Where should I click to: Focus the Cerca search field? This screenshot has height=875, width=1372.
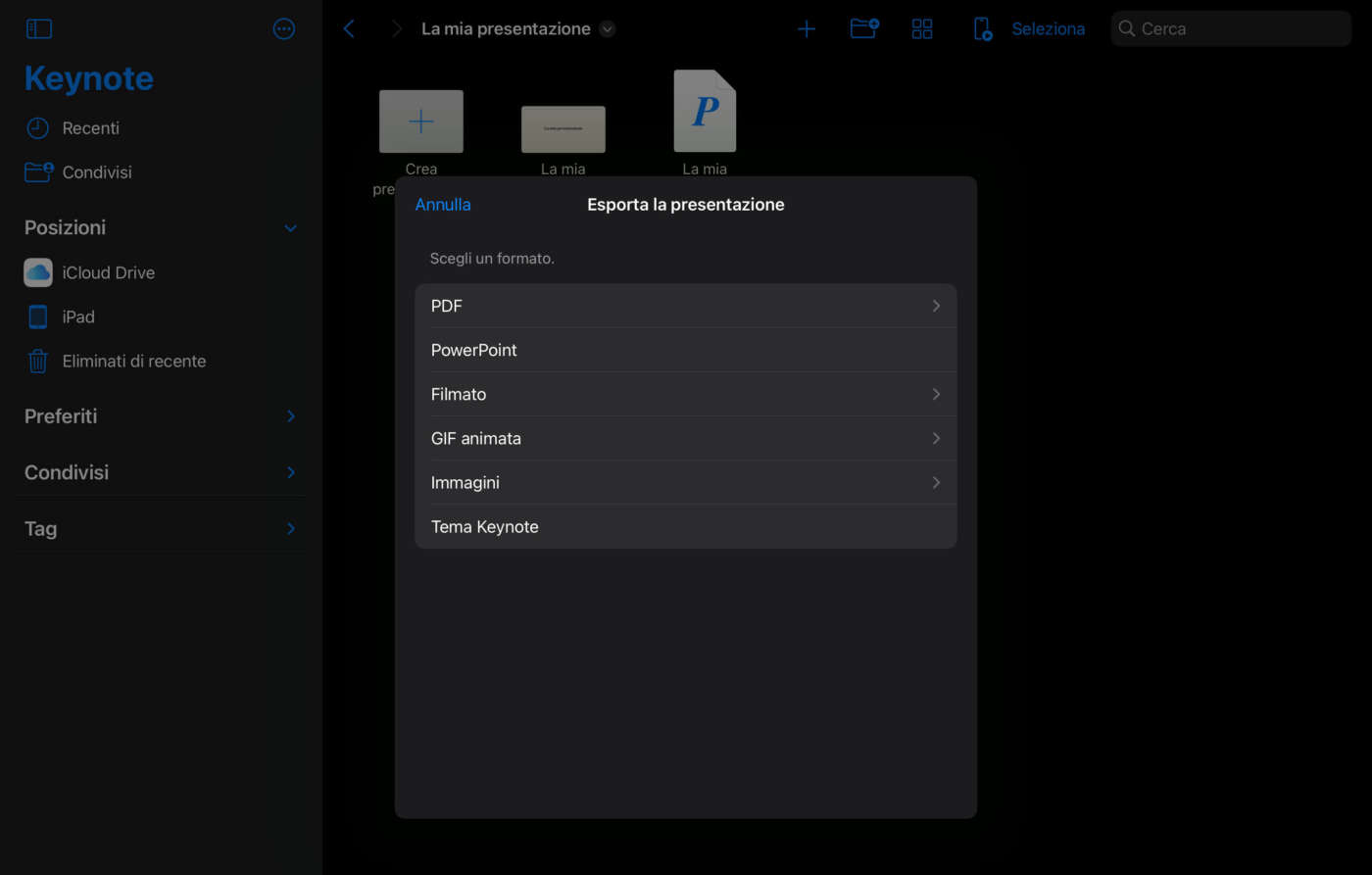click(x=1231, y=29)
